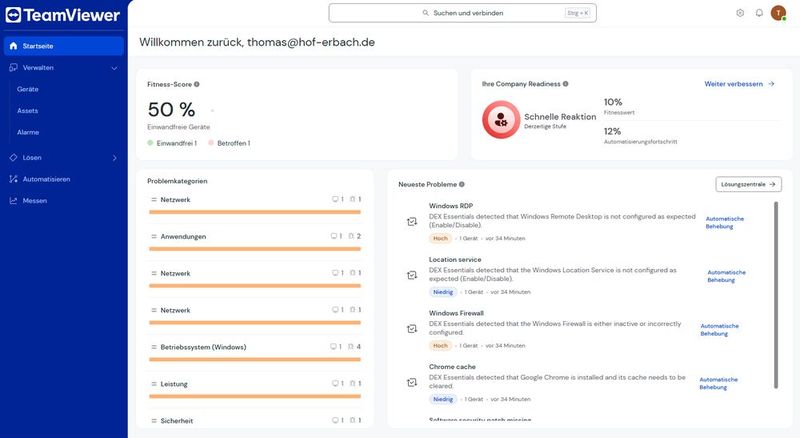Click the Startseite home icon
Image resolution: width=800 pixels, height=438 pixels.
13,46
